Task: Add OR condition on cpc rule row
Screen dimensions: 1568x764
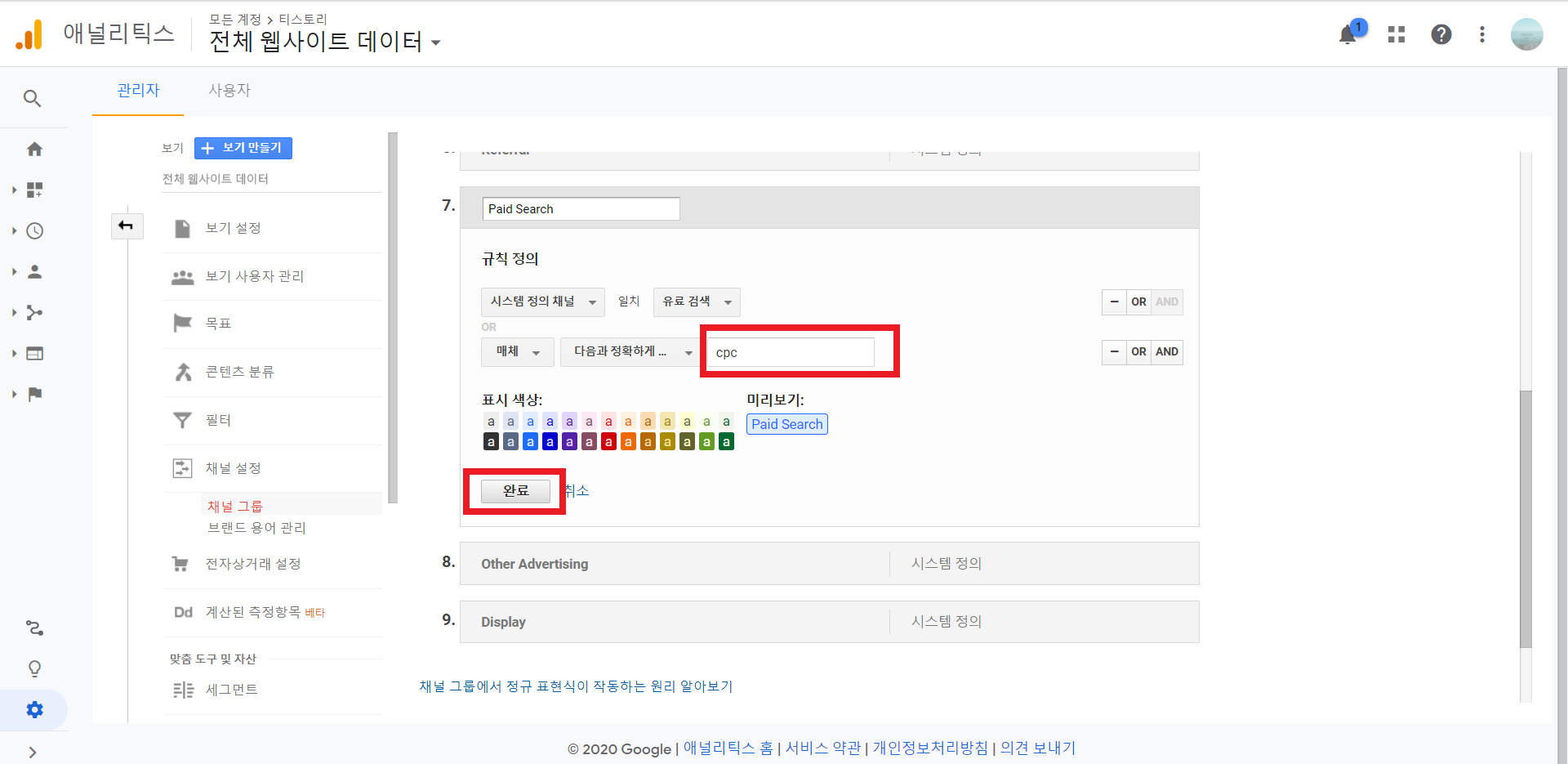Action: click(x=1138, y=351)
